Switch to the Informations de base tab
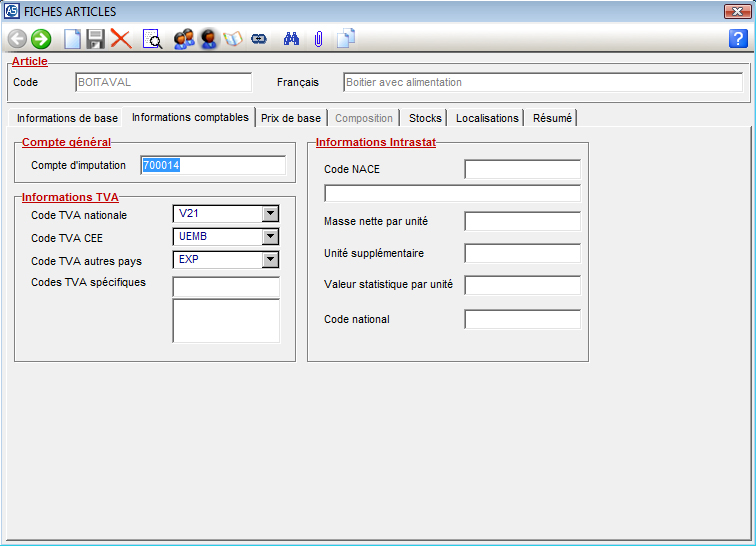This screenshot has height=546, width=756. (67, 118)
